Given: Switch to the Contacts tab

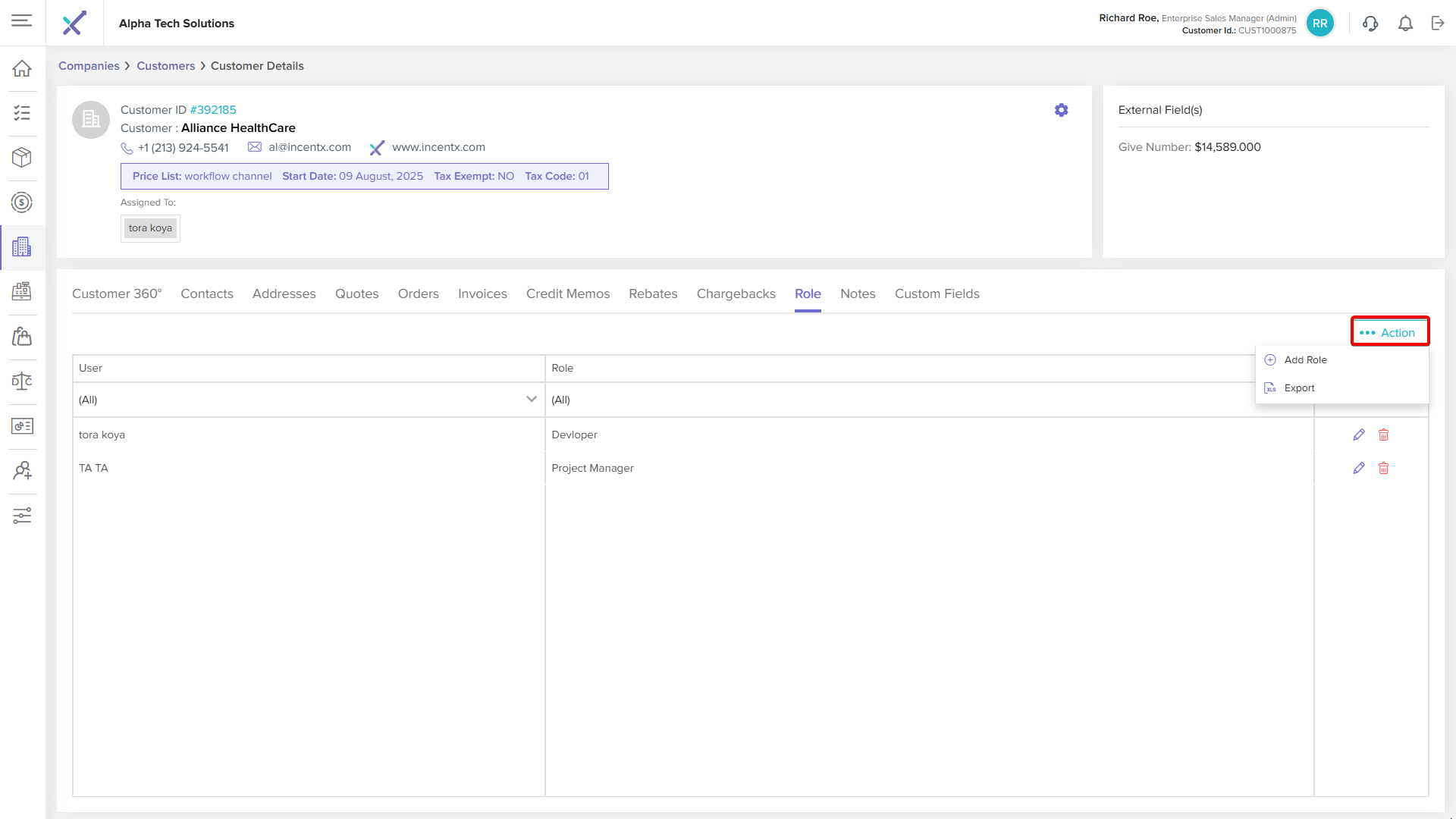Looking at the screenshot, I should pos(206,293).
